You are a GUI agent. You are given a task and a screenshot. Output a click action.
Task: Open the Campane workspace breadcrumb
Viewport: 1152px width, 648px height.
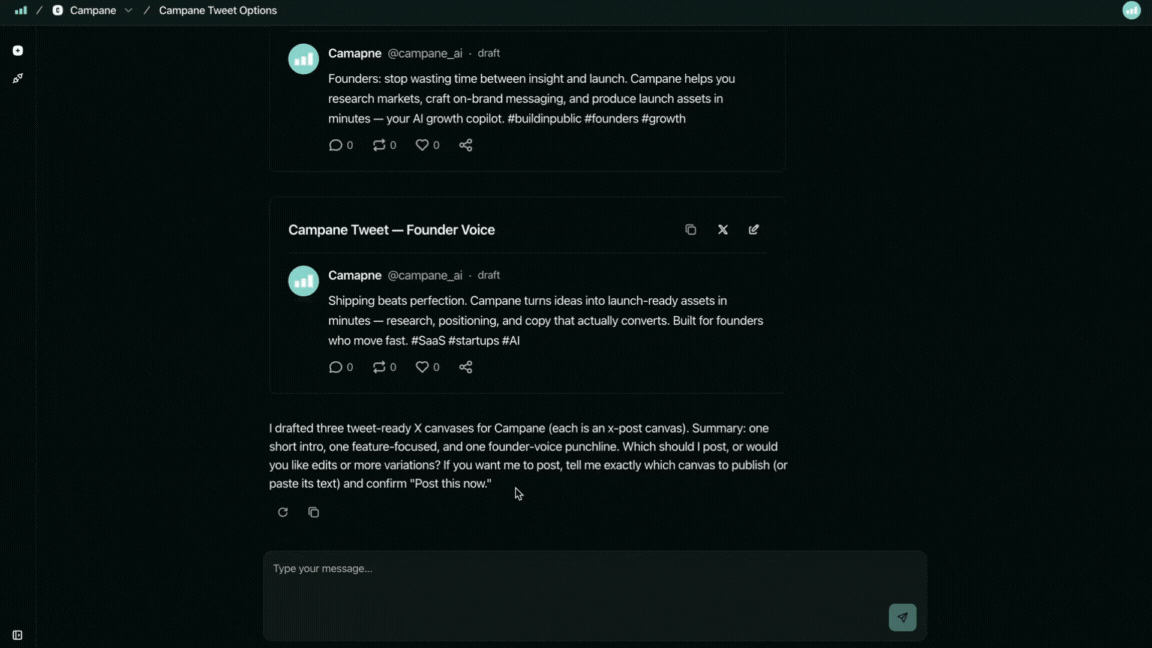coord(92,11)
